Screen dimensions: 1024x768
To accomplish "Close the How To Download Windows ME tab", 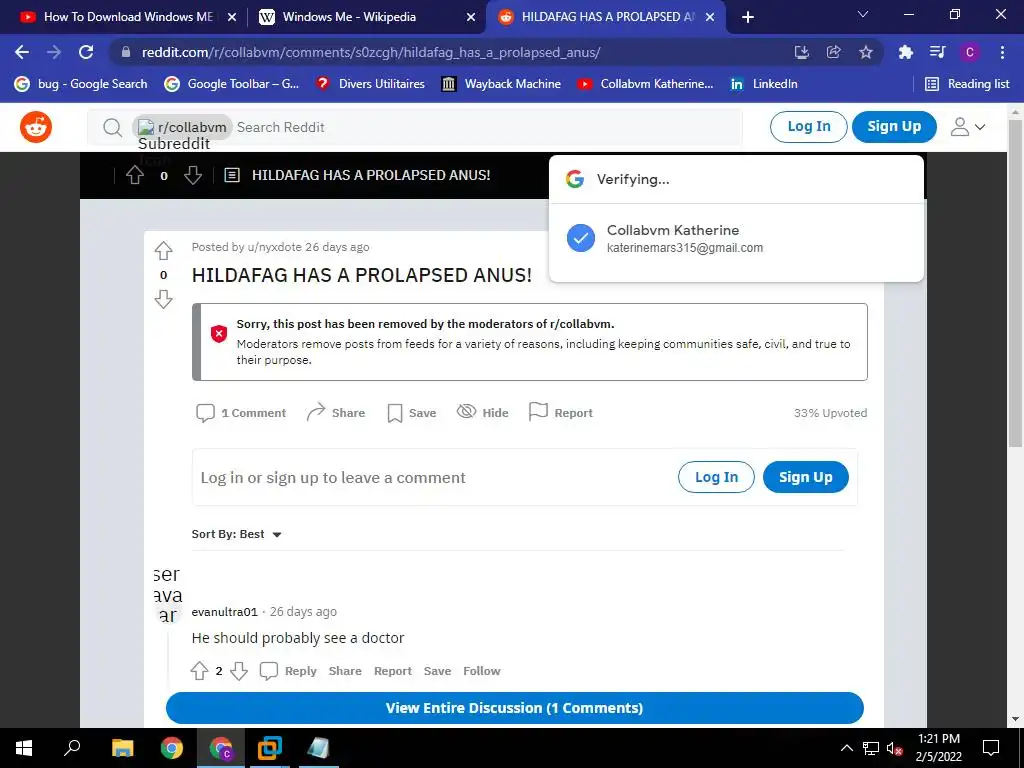I will coord(232,17).
